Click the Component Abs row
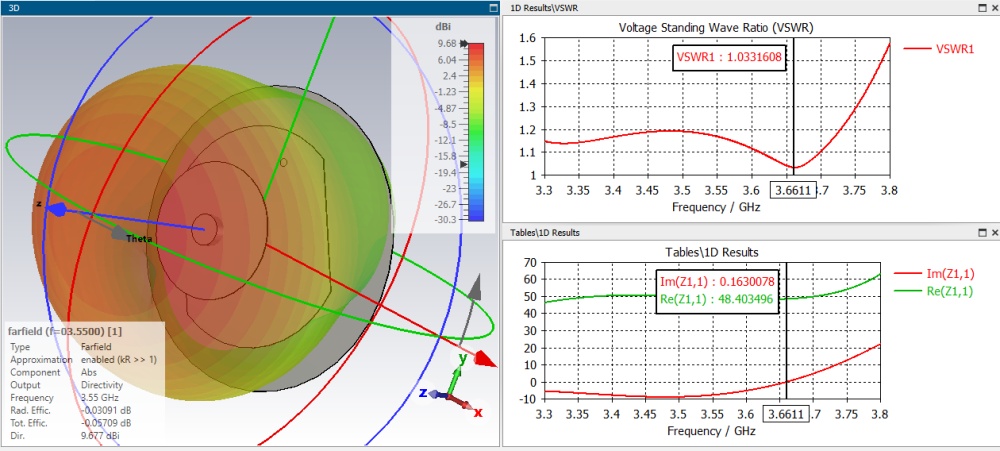This screenshot has height=451, width=1000. 52,372
